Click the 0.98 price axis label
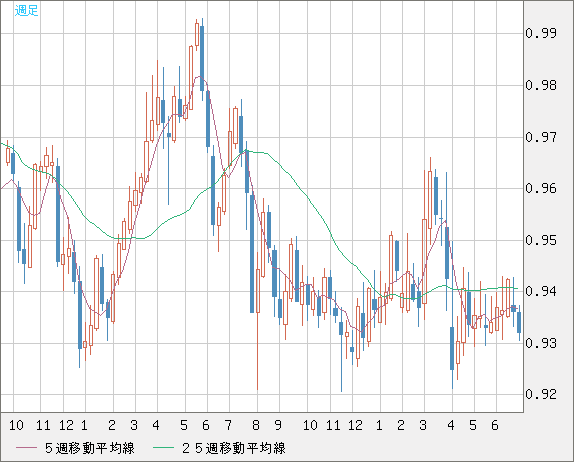 (x=541, y=85)
